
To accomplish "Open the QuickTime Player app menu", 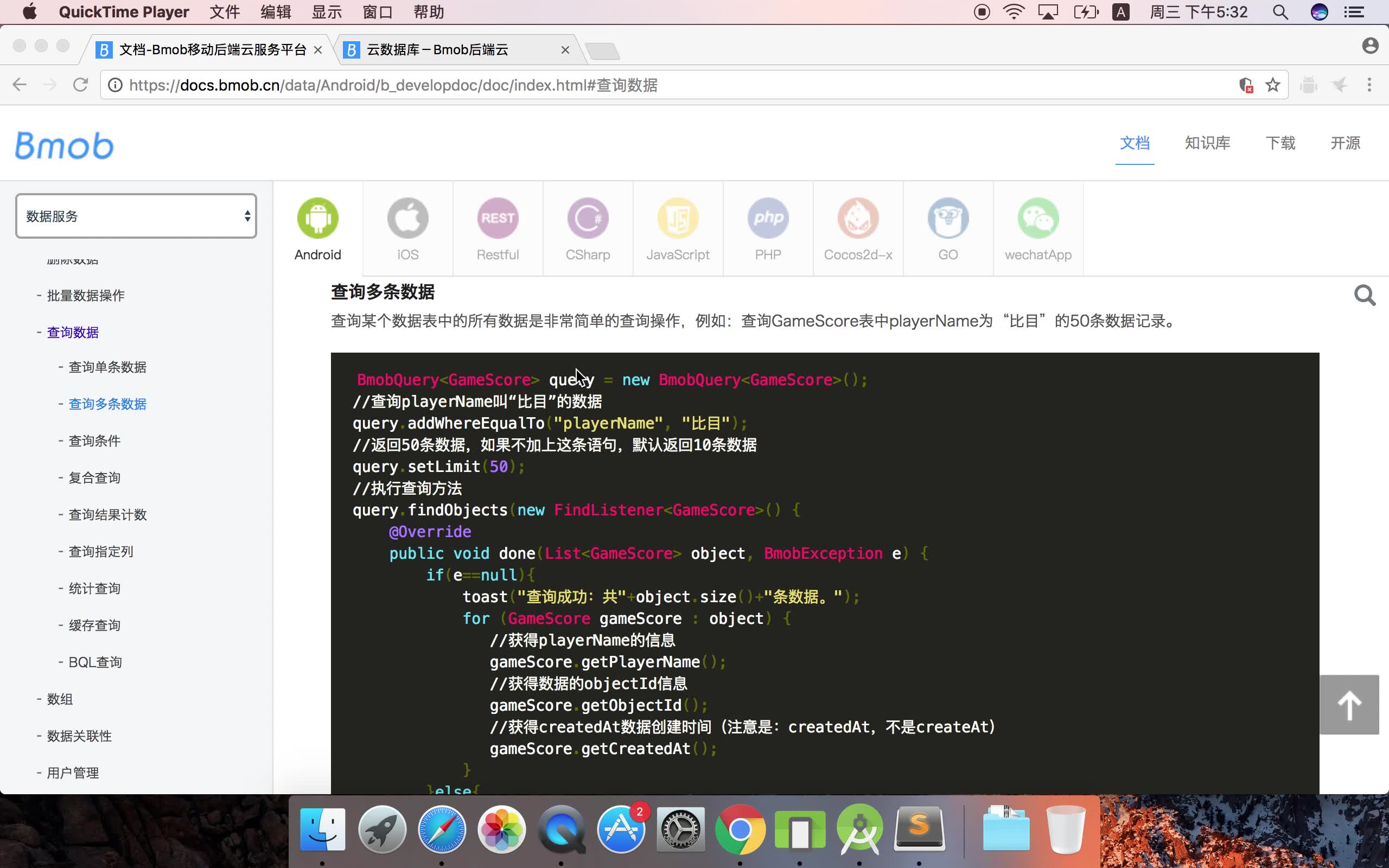I will click(x=124, y=12).
